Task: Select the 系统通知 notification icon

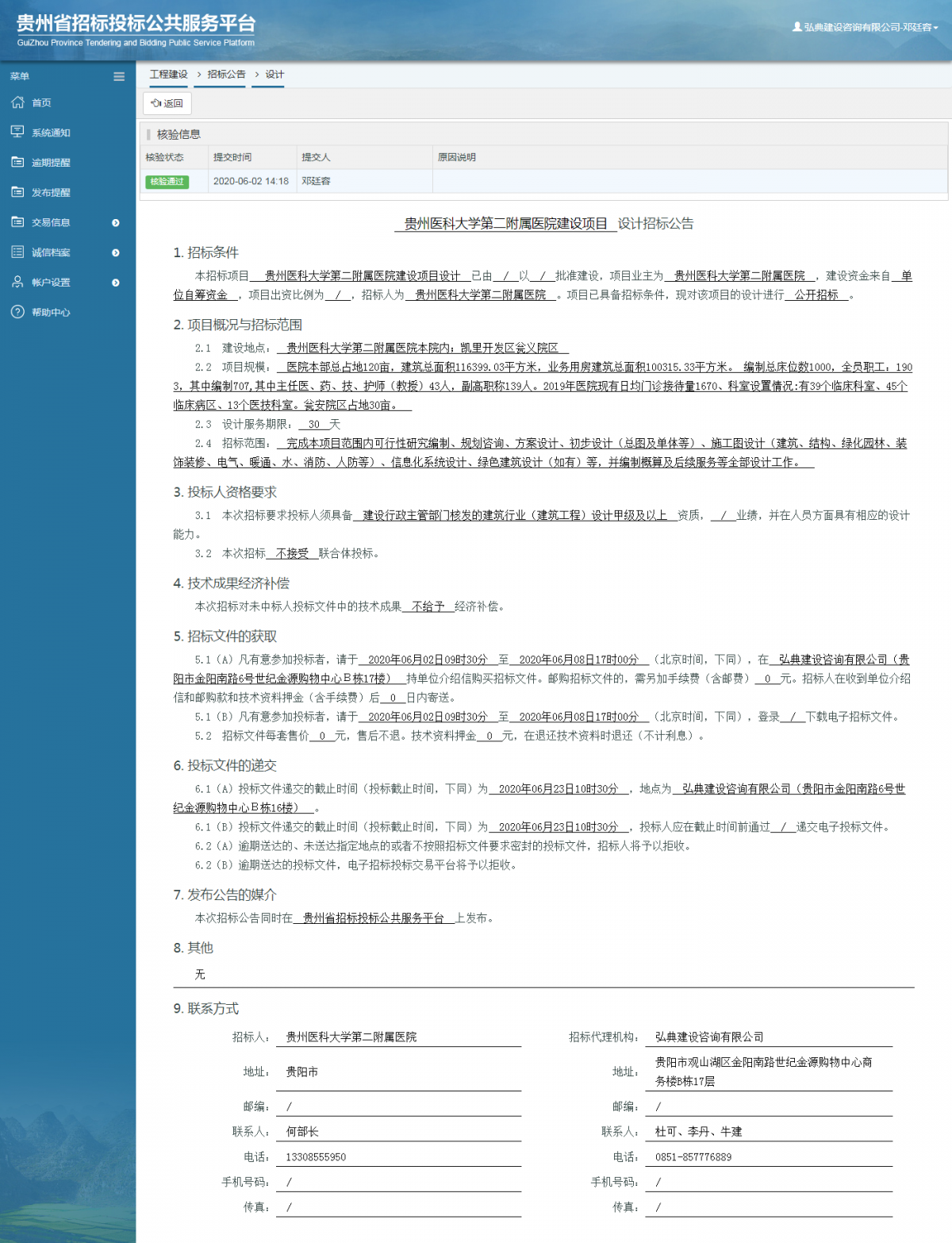Action: pos(17,133)
